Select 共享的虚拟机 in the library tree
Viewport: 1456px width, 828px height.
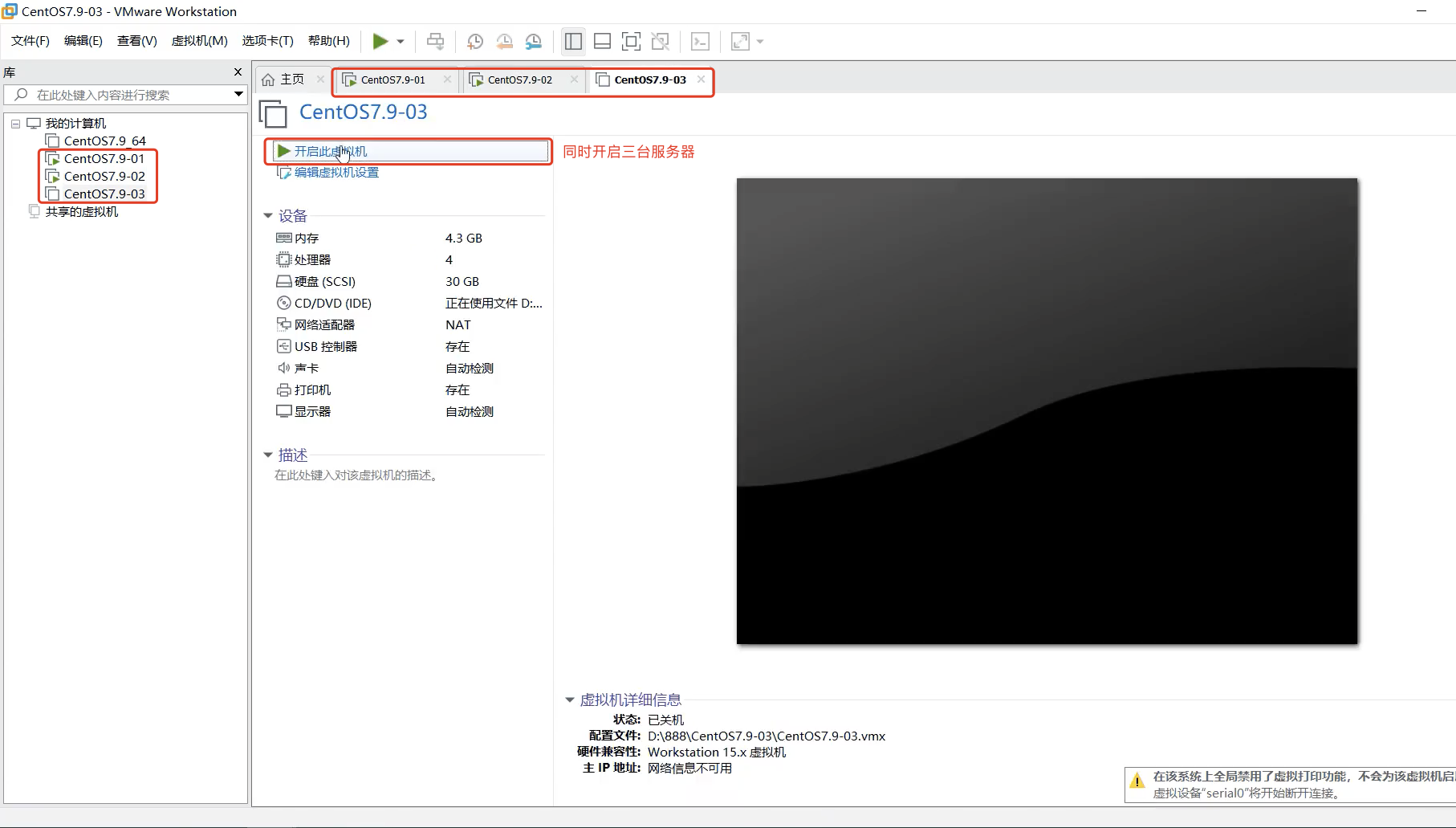pyautogui.click(x=82, y=212)
